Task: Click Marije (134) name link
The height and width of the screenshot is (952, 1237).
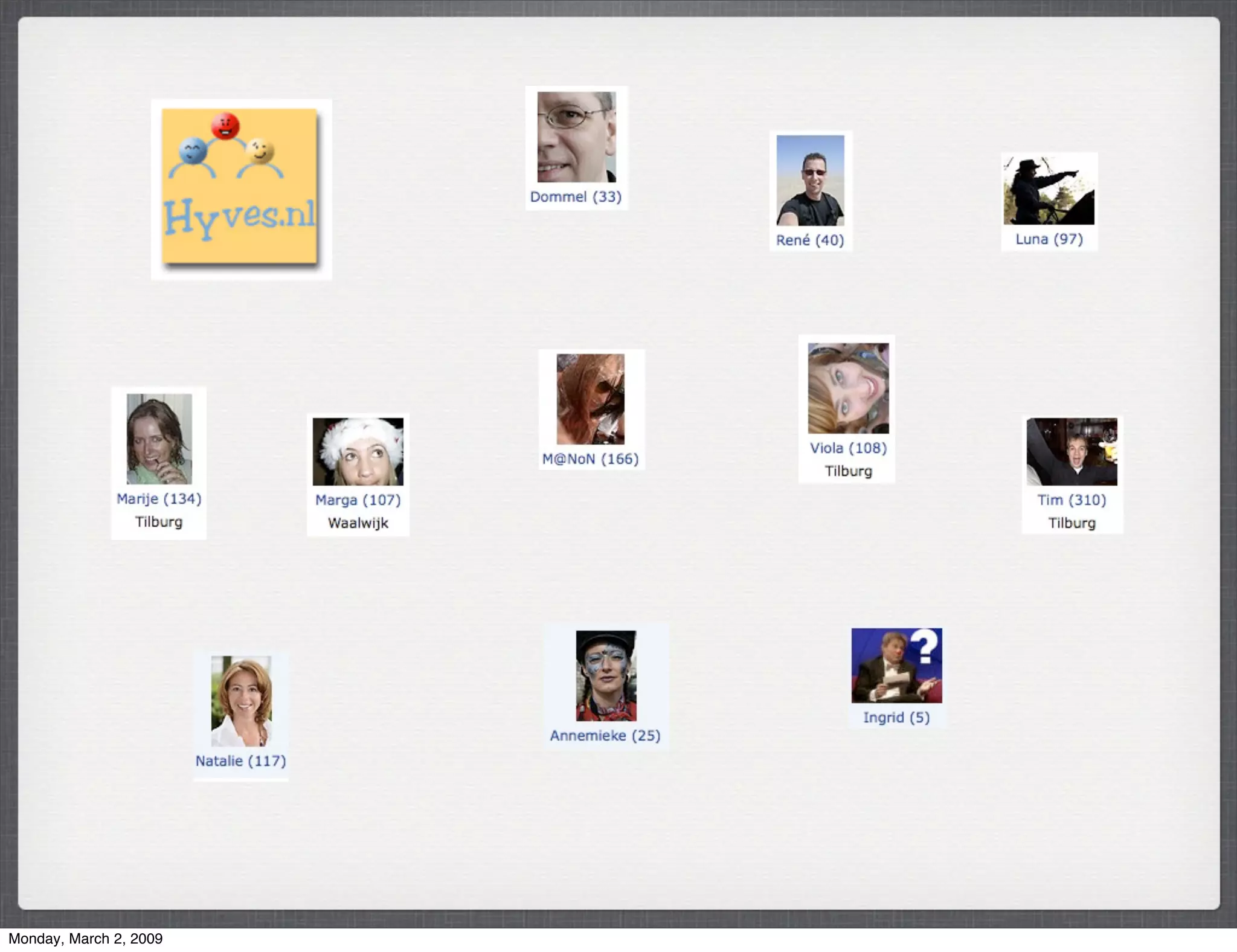Action: coord(159,499)
